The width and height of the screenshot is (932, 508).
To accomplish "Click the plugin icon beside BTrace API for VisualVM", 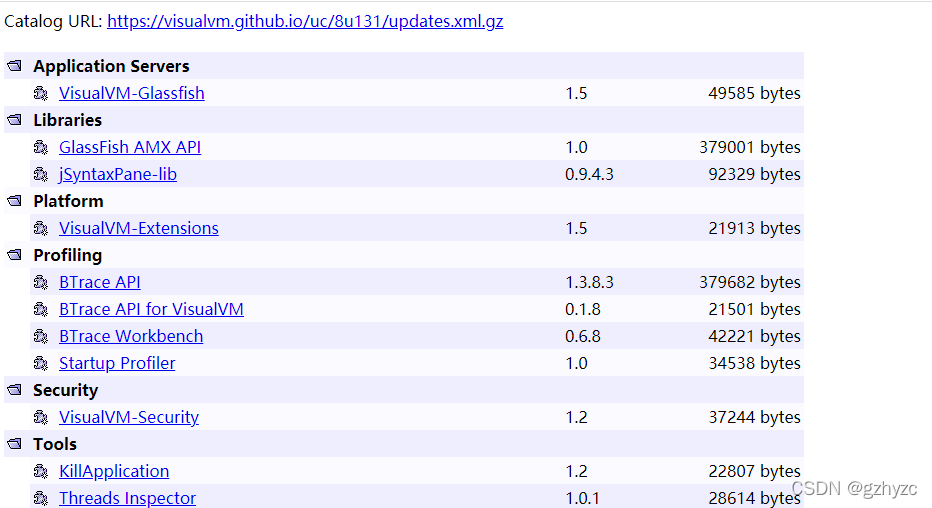I will pyautogui.click(x=40, y=309).
